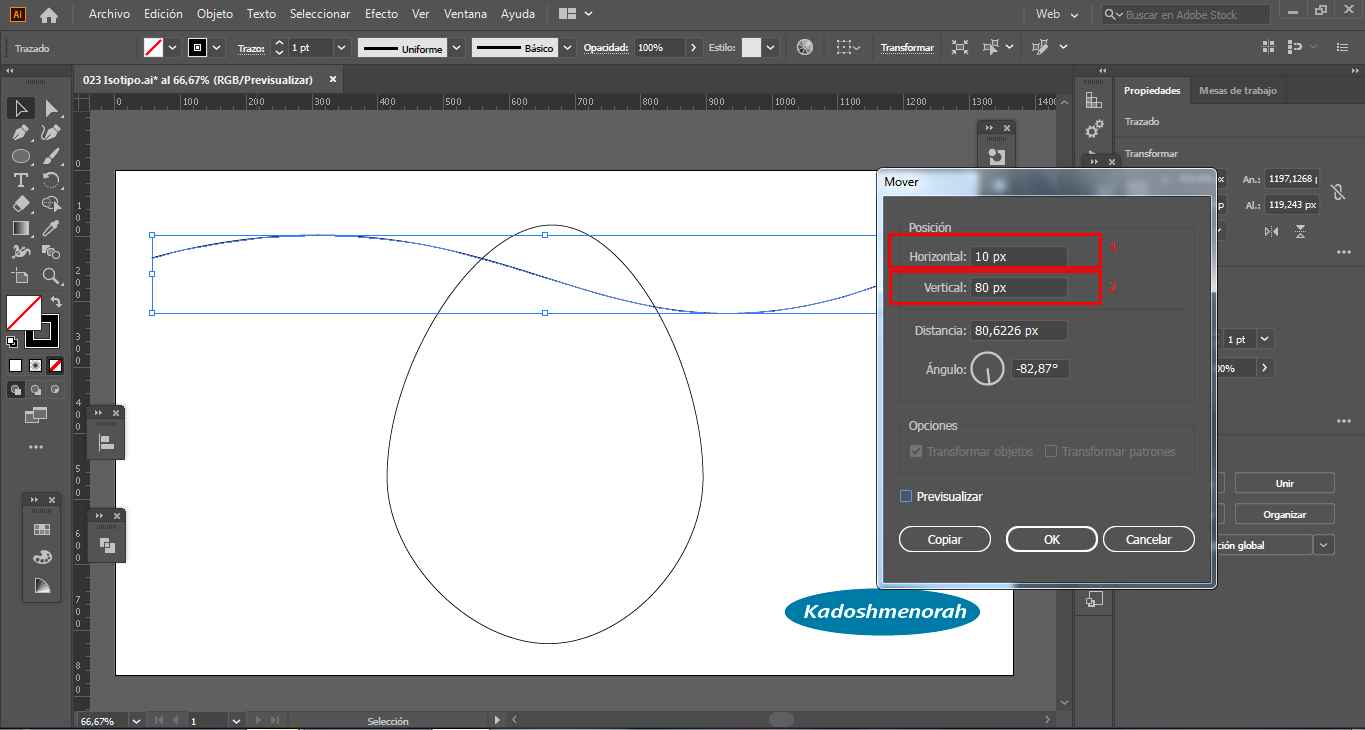Click the Home icon

tap(48, 15)
